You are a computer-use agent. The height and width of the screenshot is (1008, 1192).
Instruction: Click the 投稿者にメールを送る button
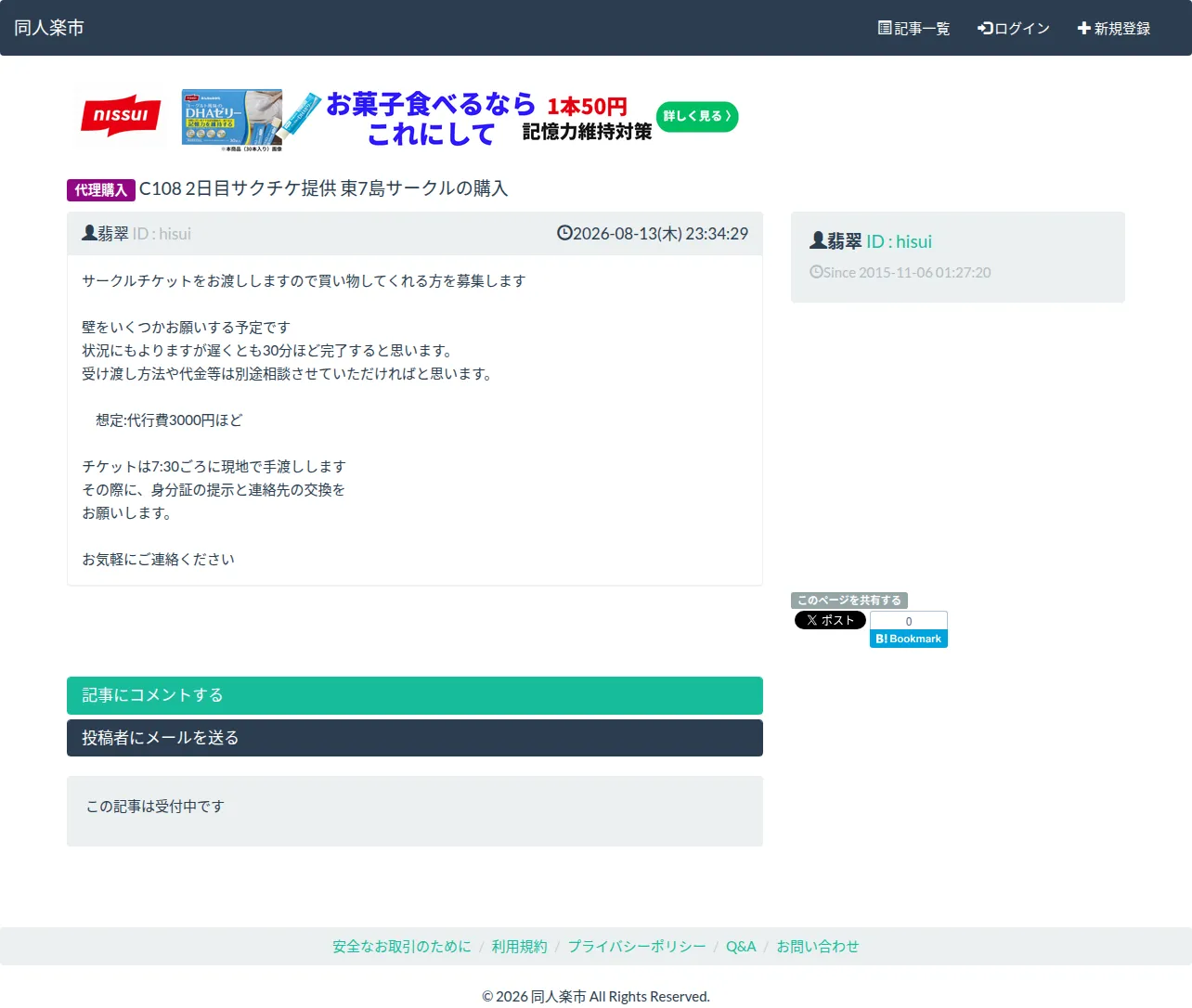coord(415,738)
